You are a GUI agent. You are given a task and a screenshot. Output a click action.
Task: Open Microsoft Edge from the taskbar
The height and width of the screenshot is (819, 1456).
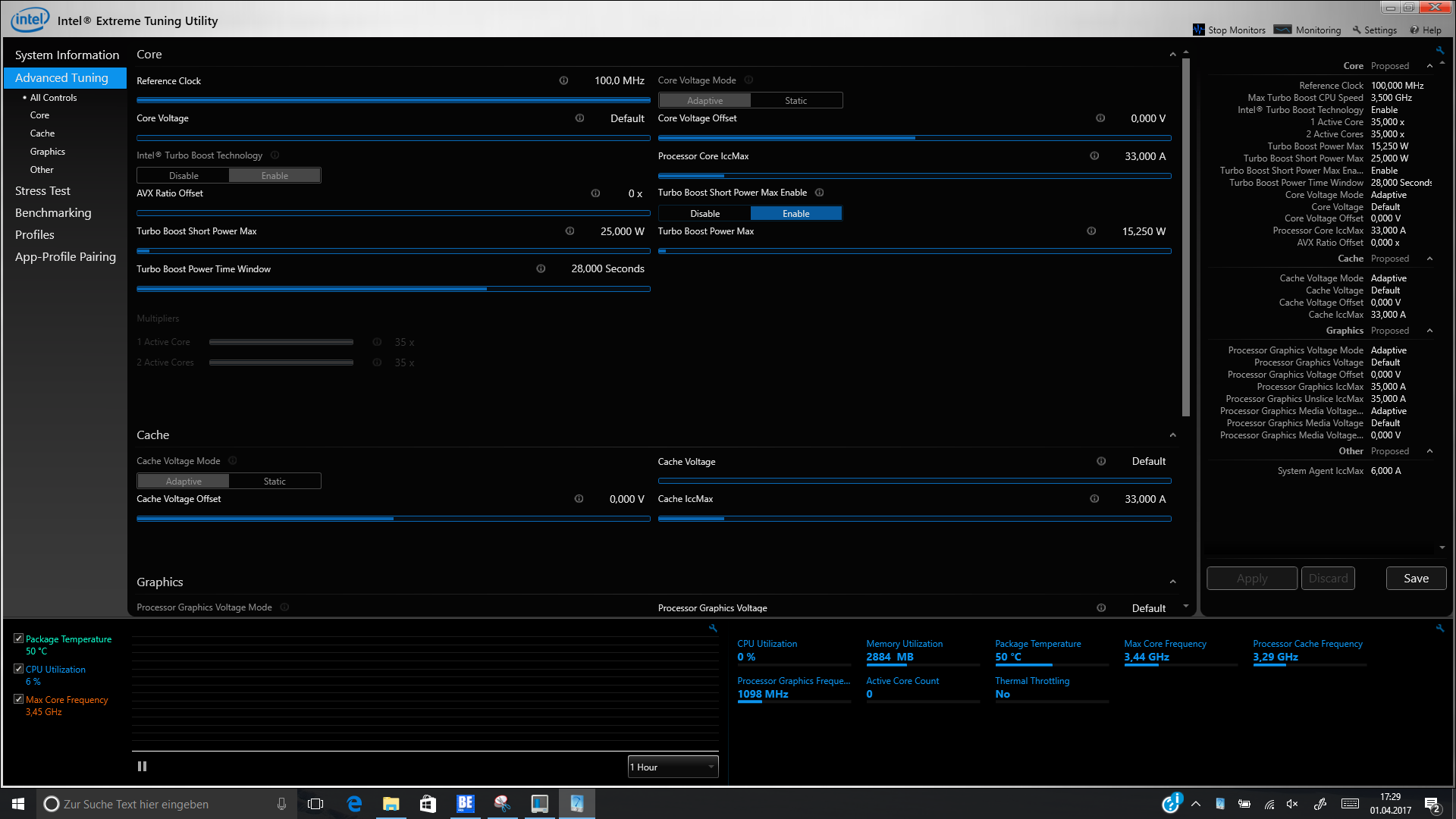click(354, 804)
